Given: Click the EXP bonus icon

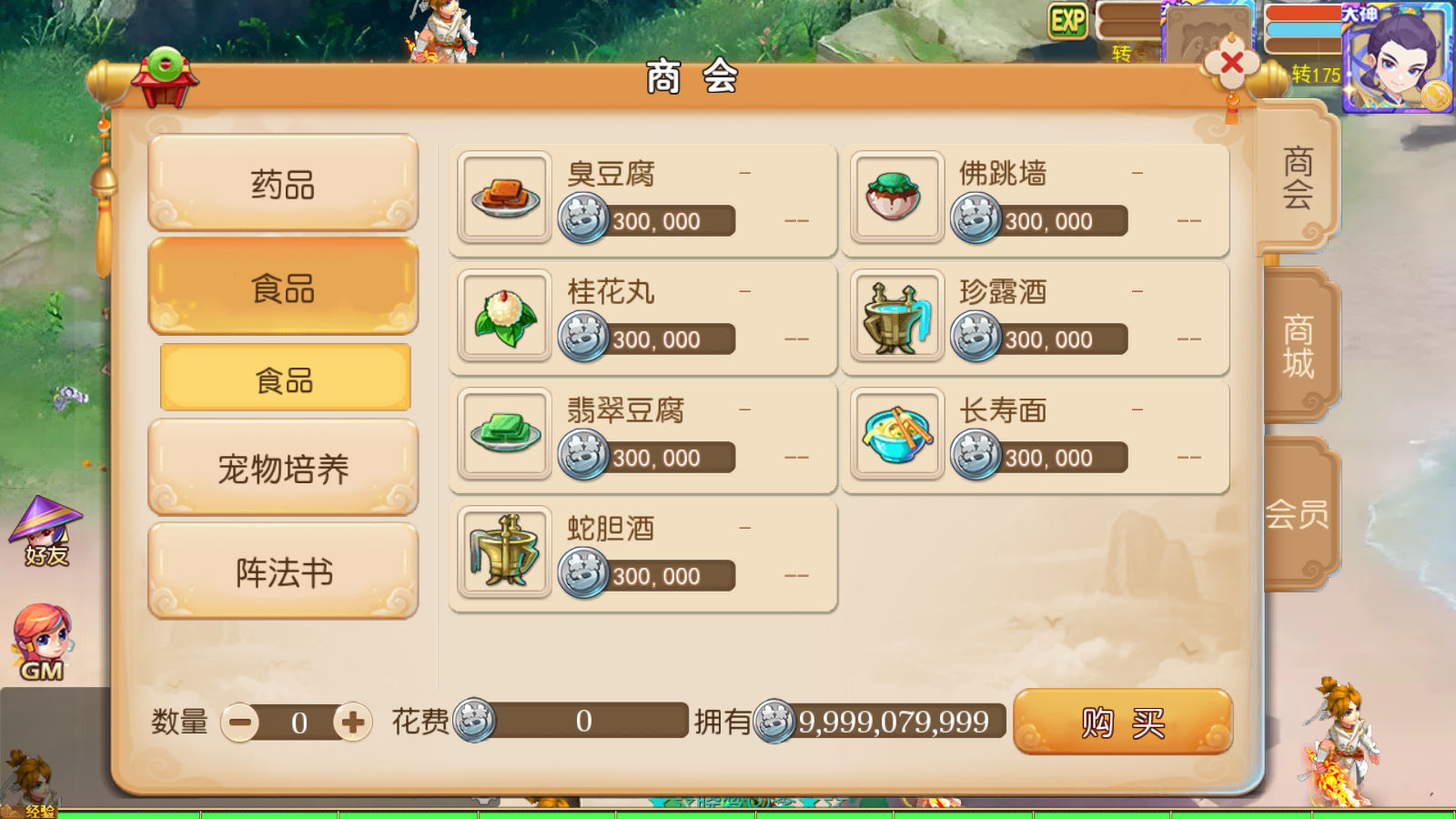Looking at the screenshot, I should point(1068,21).
